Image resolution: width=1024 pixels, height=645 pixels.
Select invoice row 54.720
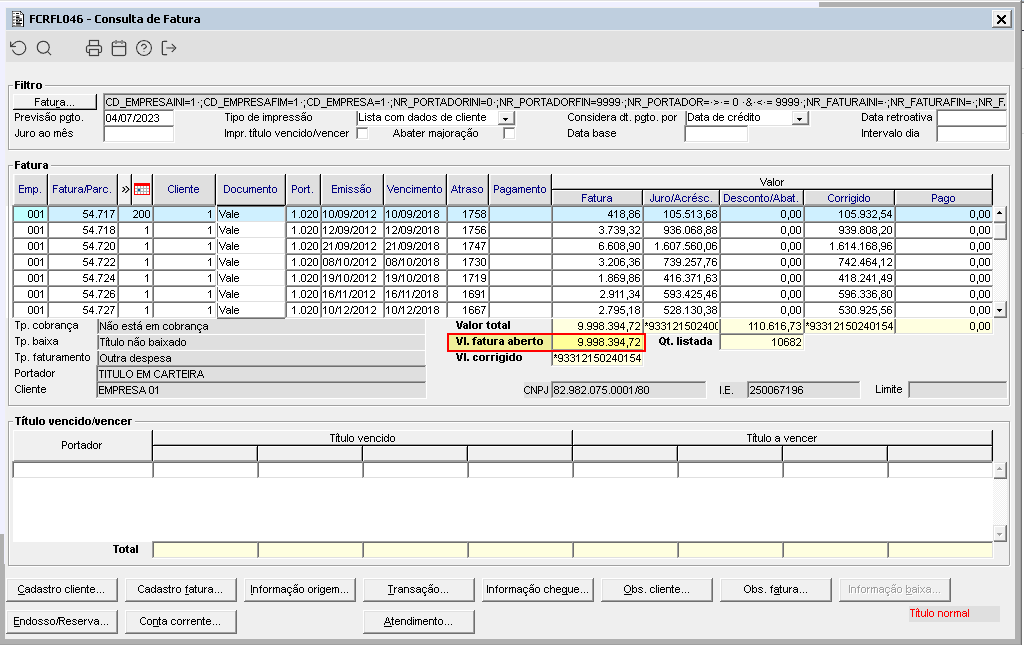[503, 246]
